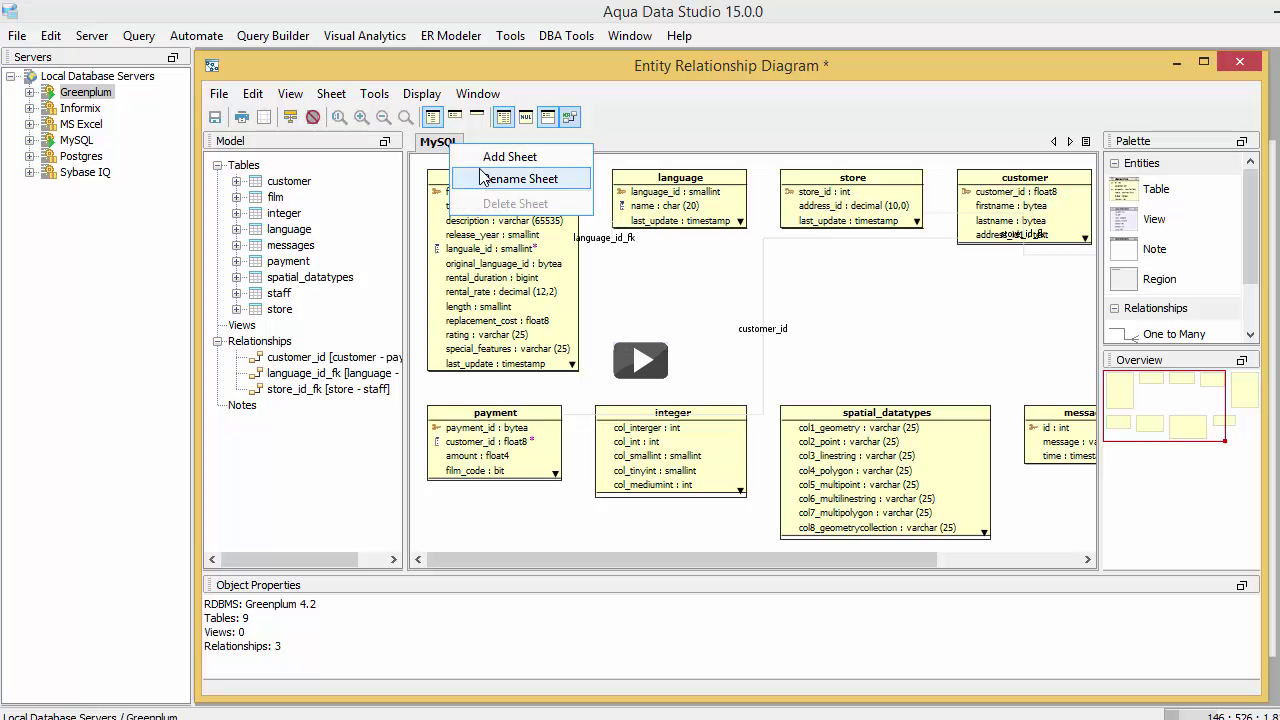Expand the MySQL server node
The width and height of the screenshot is (1280, 720).
click(x=29, y=140)
